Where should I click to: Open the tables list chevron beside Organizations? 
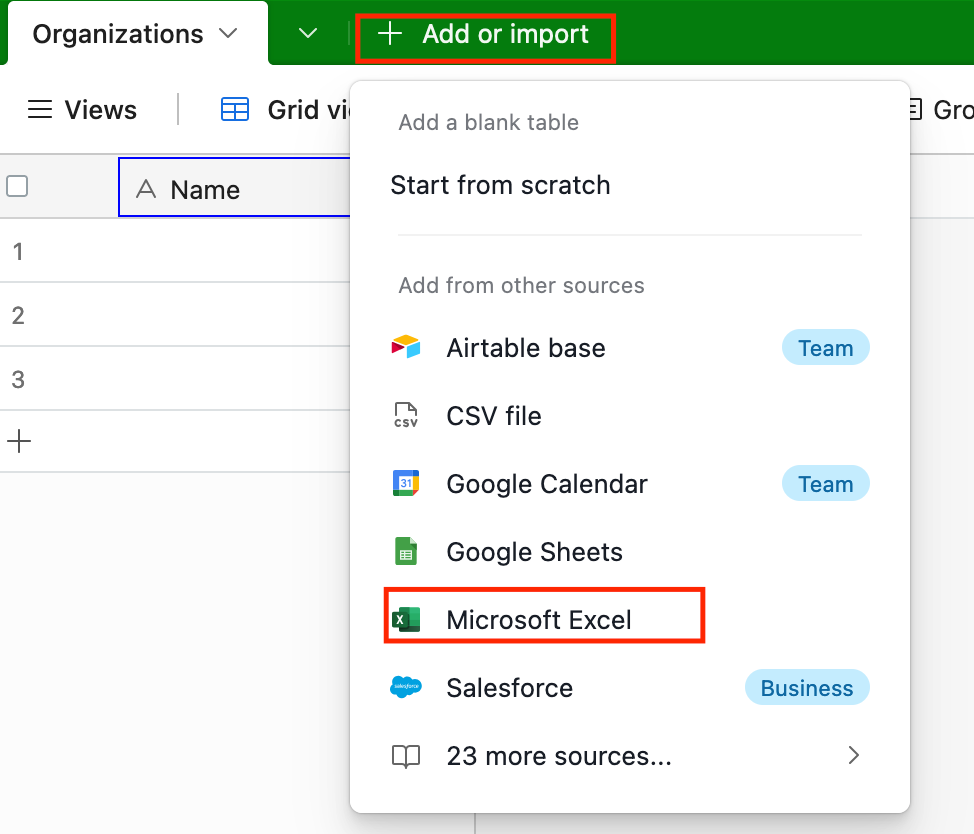[x=308, y=34]
